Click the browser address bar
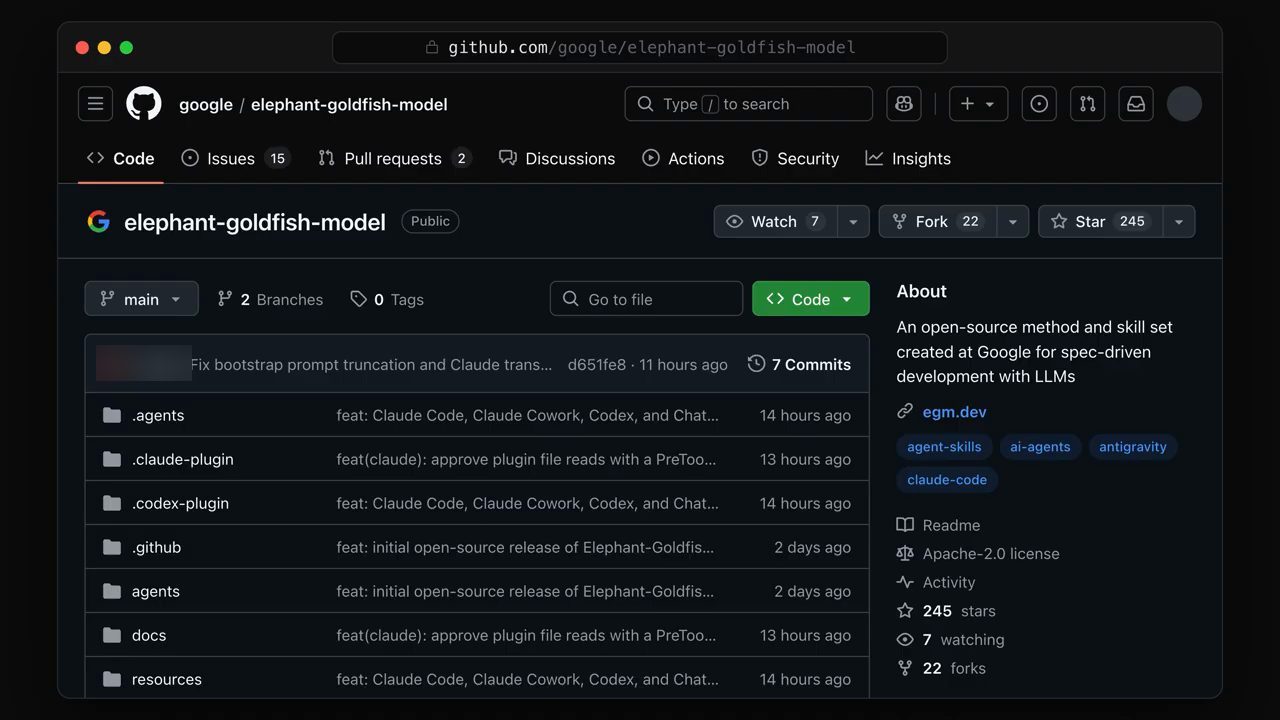This screenshot has height=720, width=1280. coord(640,47)
